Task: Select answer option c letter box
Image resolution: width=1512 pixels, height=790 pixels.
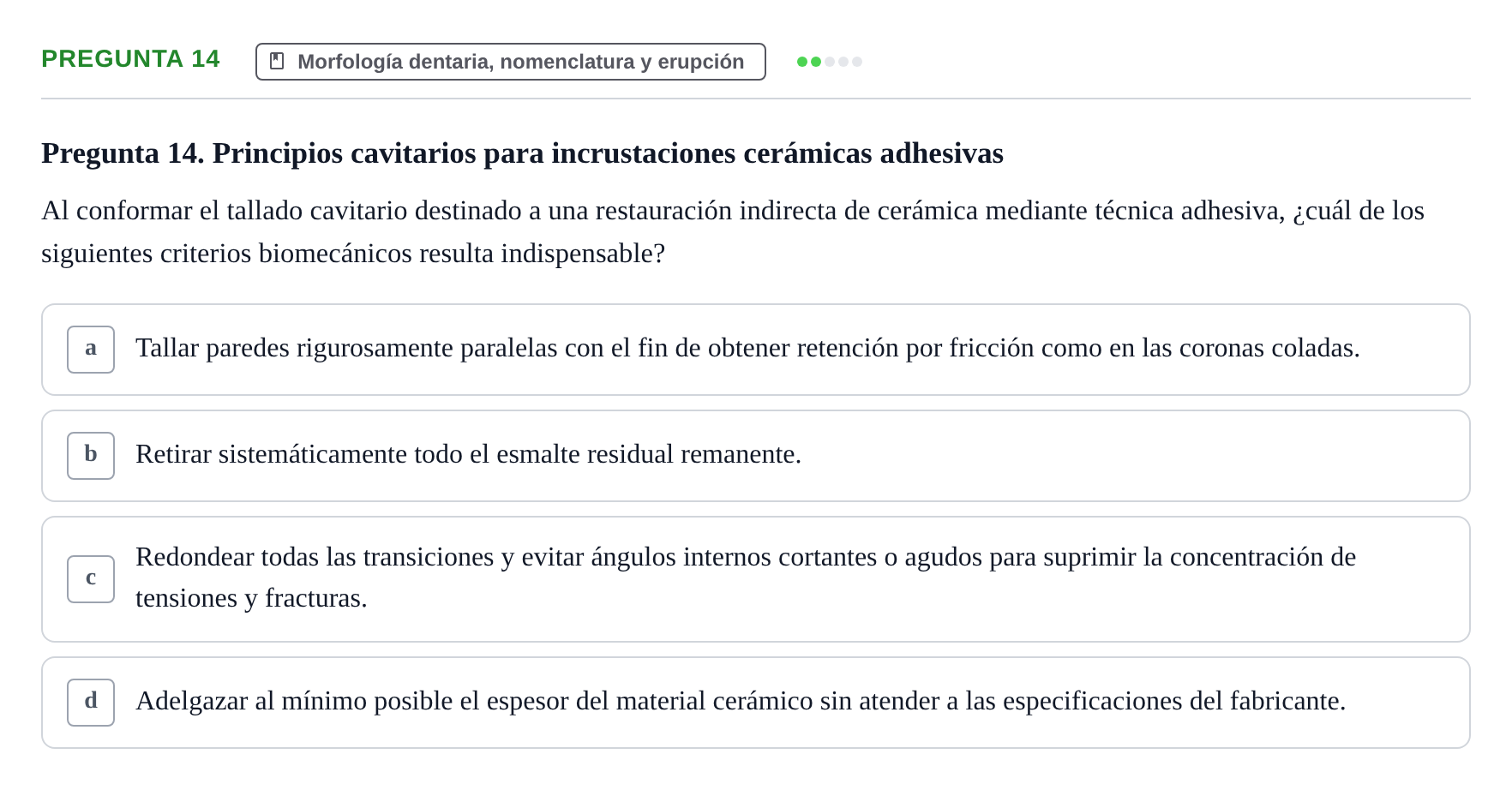Action: 91,579
